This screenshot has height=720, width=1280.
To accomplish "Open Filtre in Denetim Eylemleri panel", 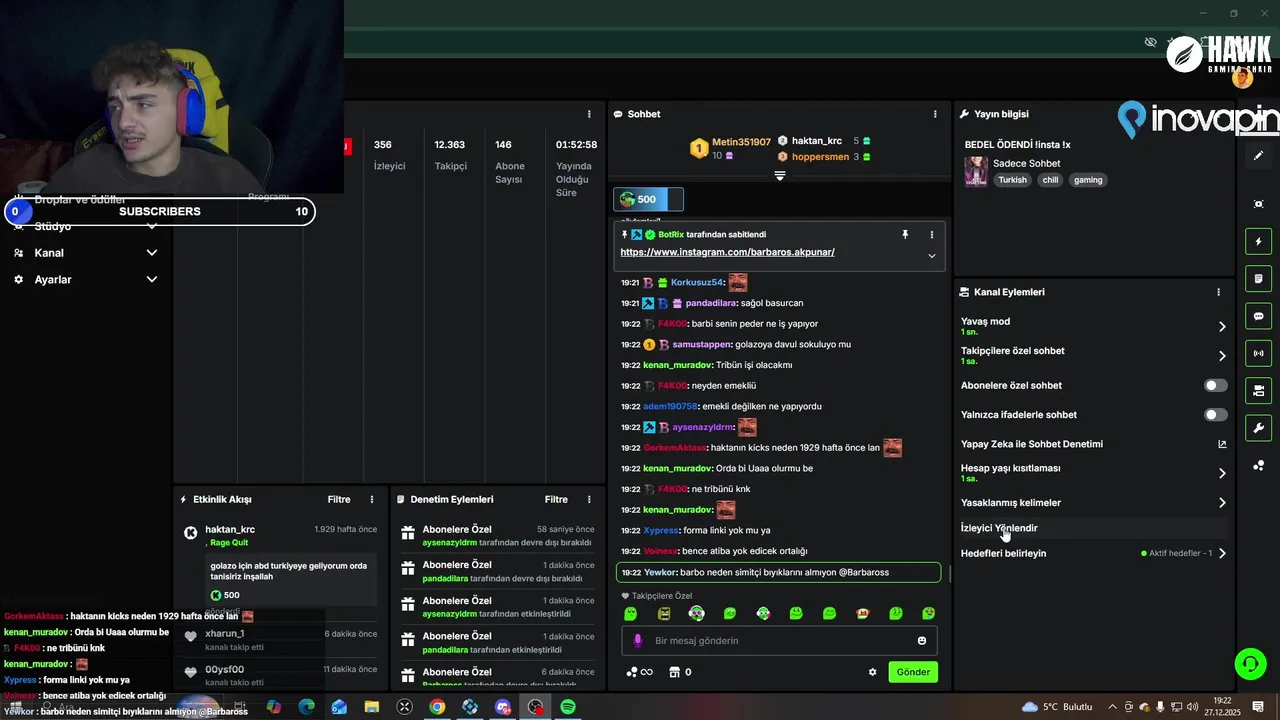I will point(556,499).
